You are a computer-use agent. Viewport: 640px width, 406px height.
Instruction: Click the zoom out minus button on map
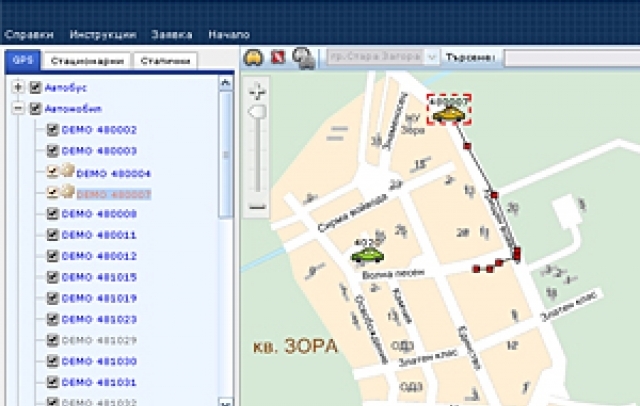click(x=258, y=205)
